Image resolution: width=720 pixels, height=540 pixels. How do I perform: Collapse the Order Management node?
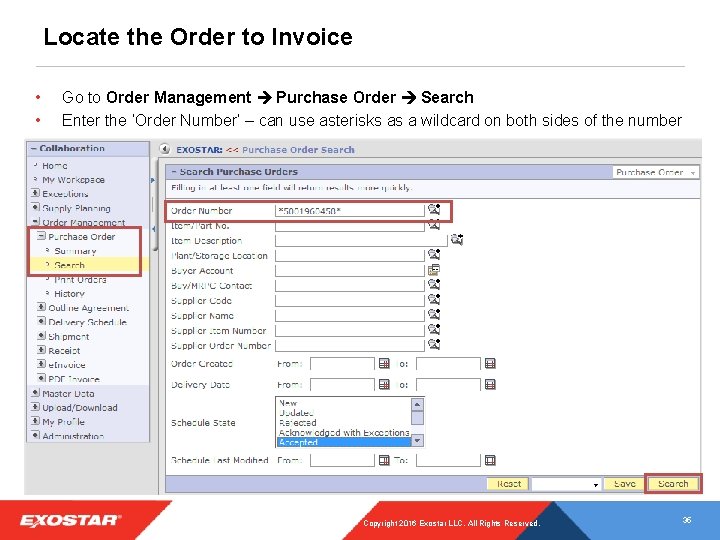35,221
